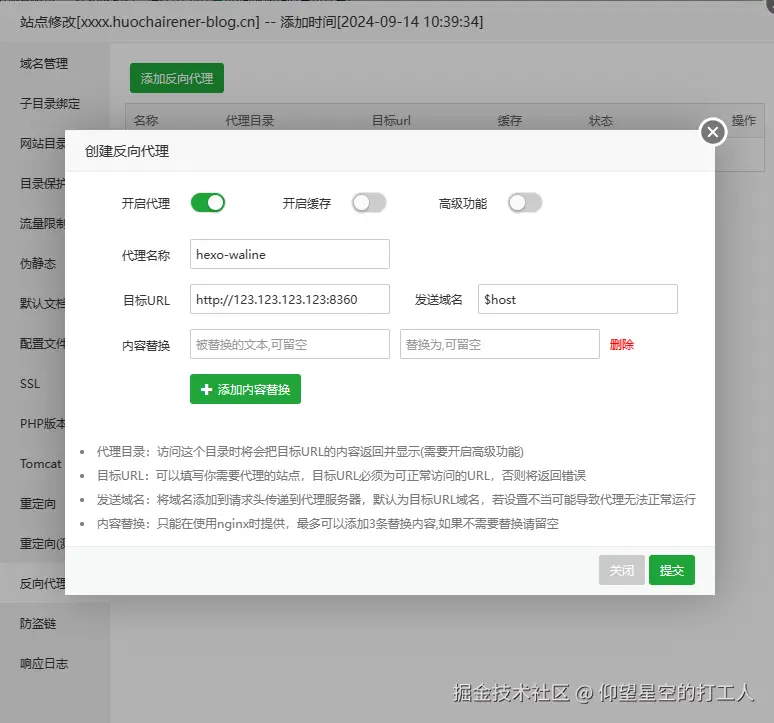Click the 替换为 input field
Viewport: 774px width, 723px height.
(x=500, y=344)
